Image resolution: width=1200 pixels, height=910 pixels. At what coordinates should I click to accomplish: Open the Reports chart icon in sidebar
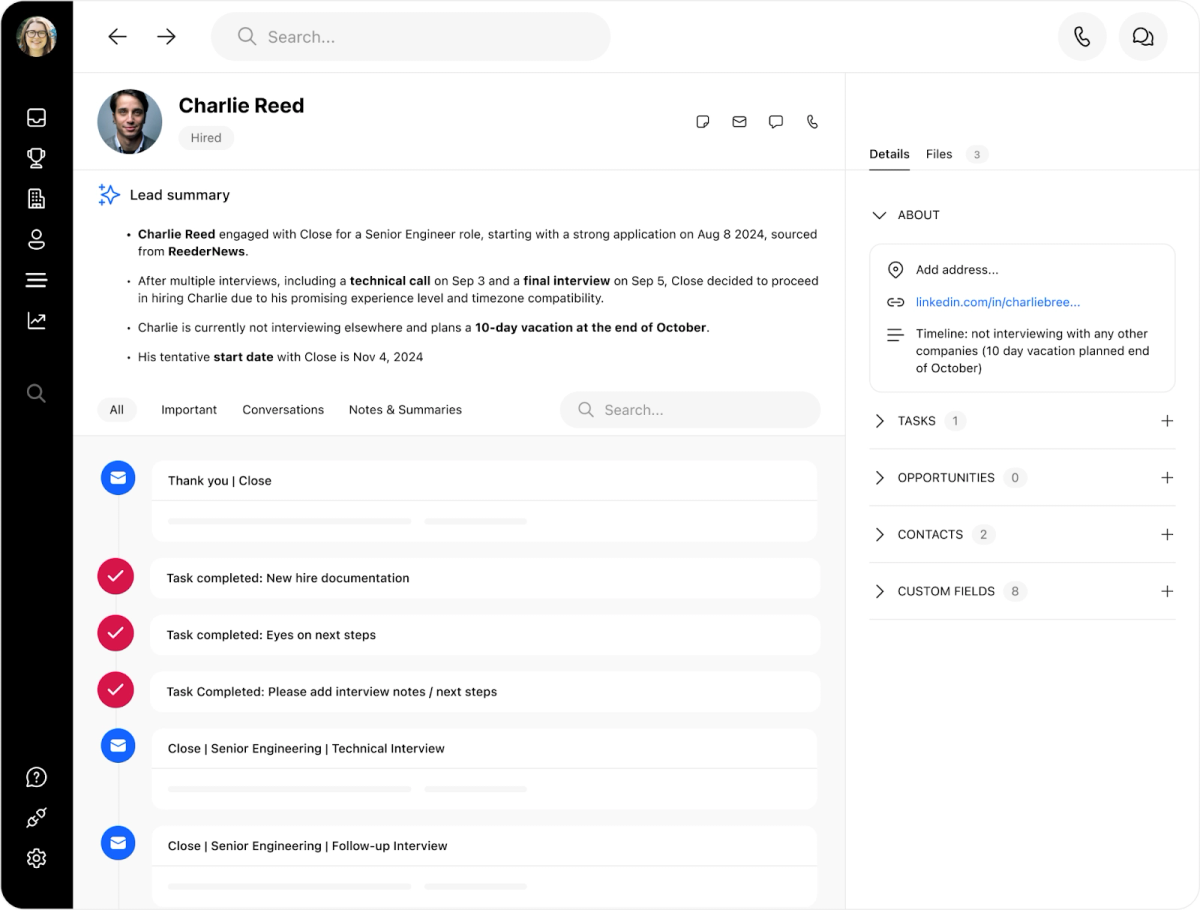click(x=36, y=321)
